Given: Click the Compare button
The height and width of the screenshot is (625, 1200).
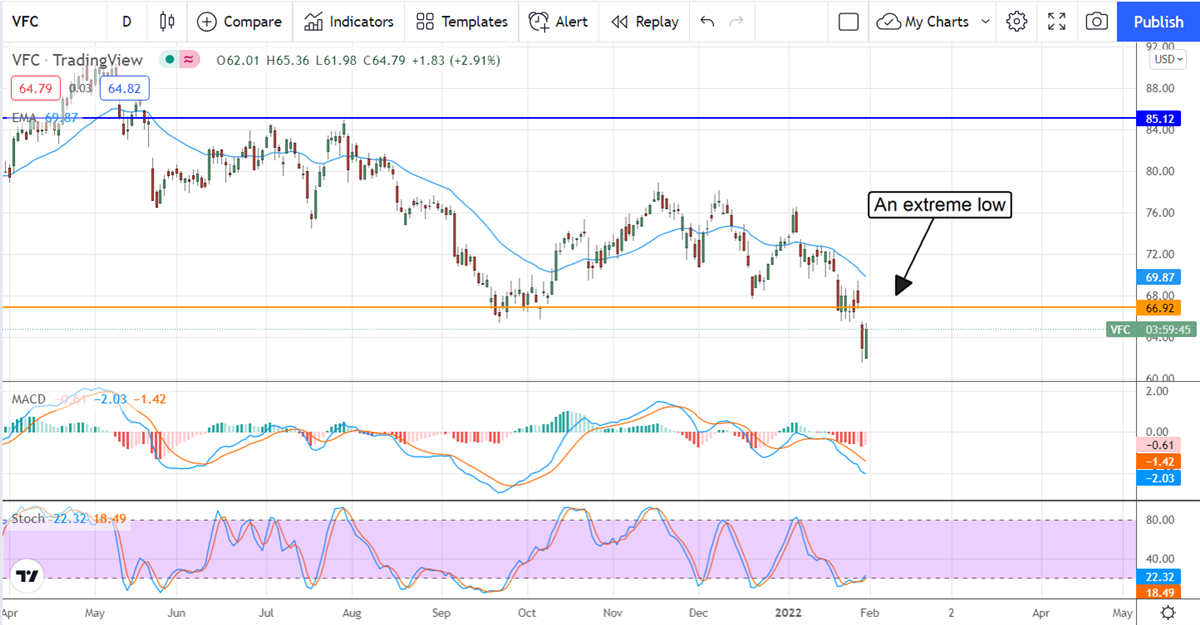Looking at the screenshot, I should coord(239,21).
